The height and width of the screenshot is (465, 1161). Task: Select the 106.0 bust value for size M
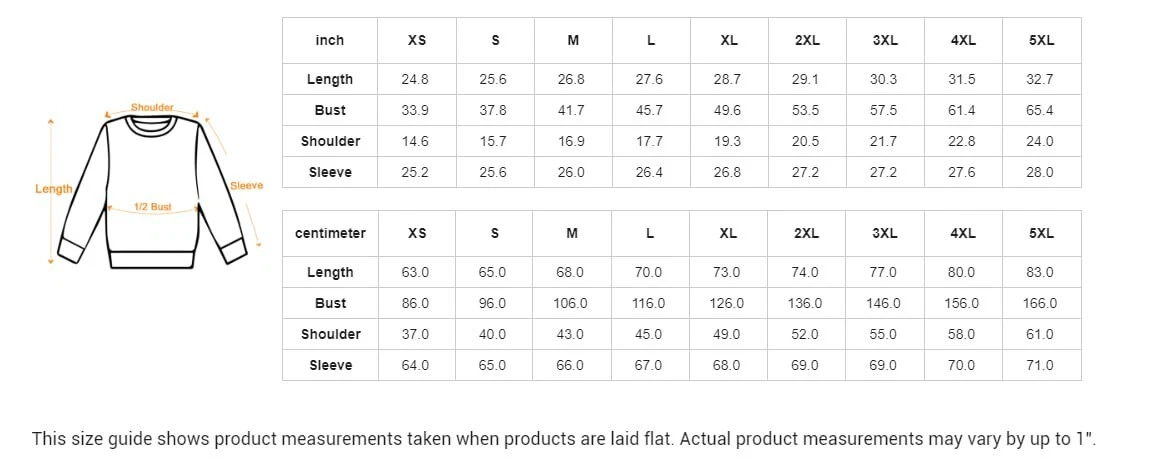coord(571,303)
